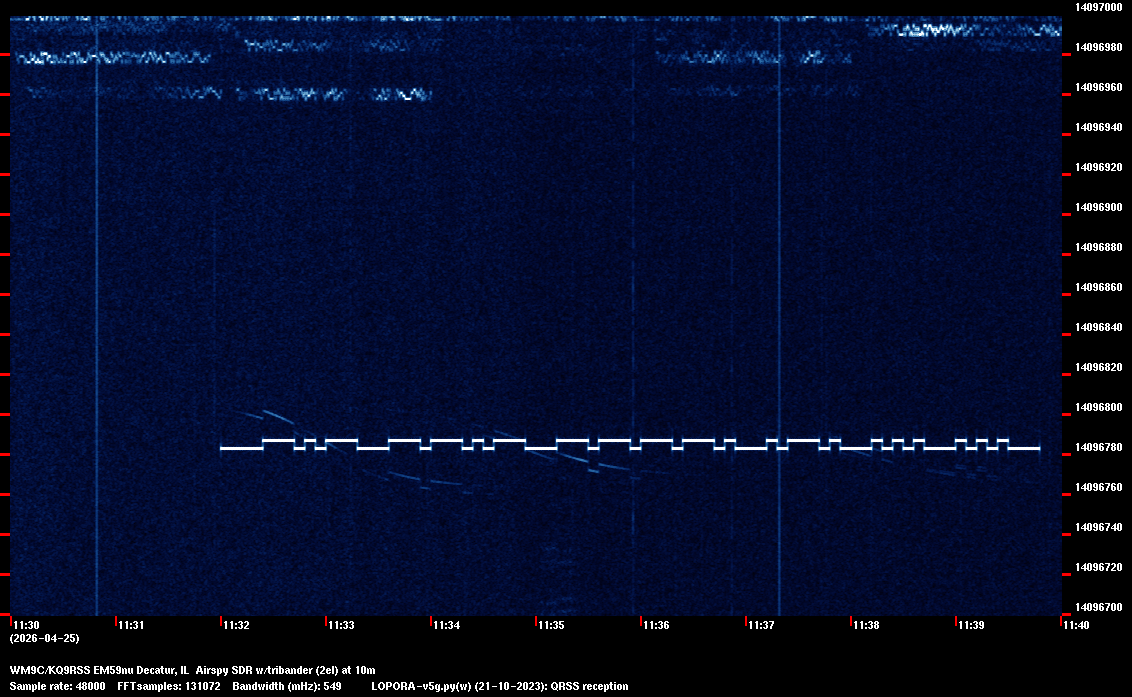Select the 11:37 time marker

tap(761, 625)
